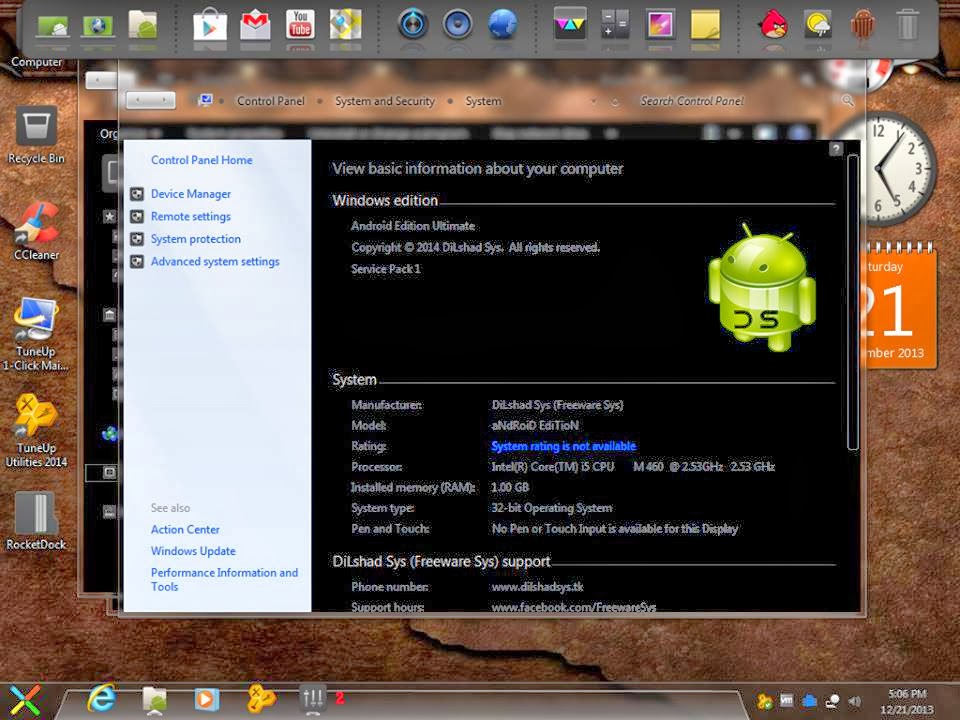Click the back and forward navigation button
The image size is (960, 720).
(x=151, y=100)
